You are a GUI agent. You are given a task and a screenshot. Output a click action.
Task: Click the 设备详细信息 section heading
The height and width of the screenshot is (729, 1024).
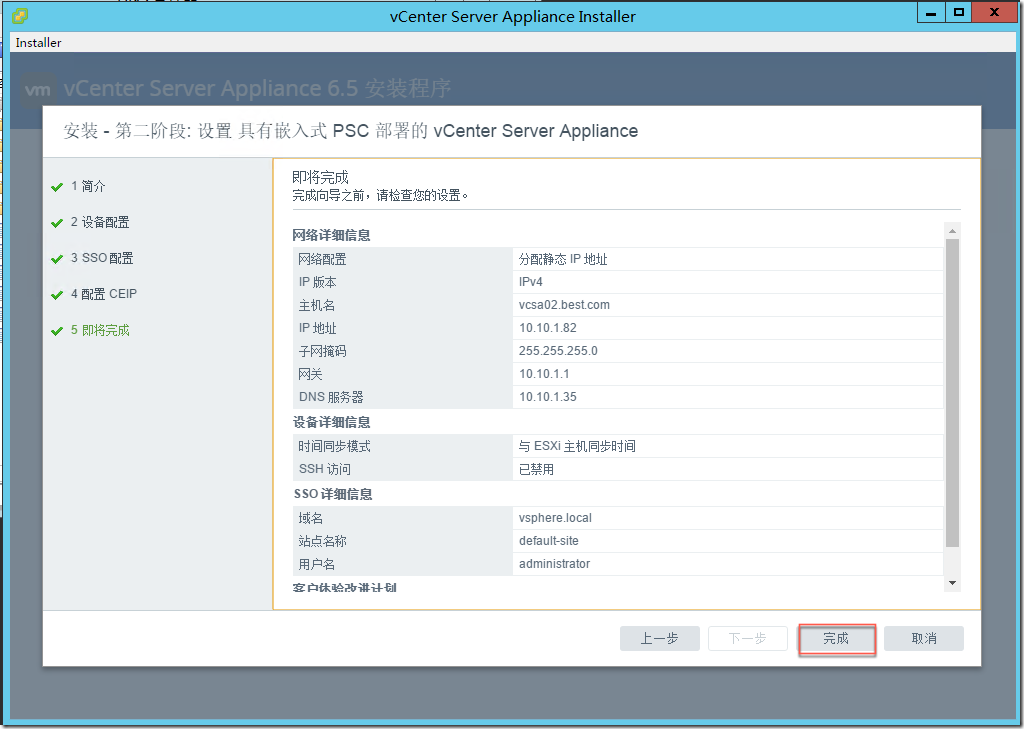point(331,422)
